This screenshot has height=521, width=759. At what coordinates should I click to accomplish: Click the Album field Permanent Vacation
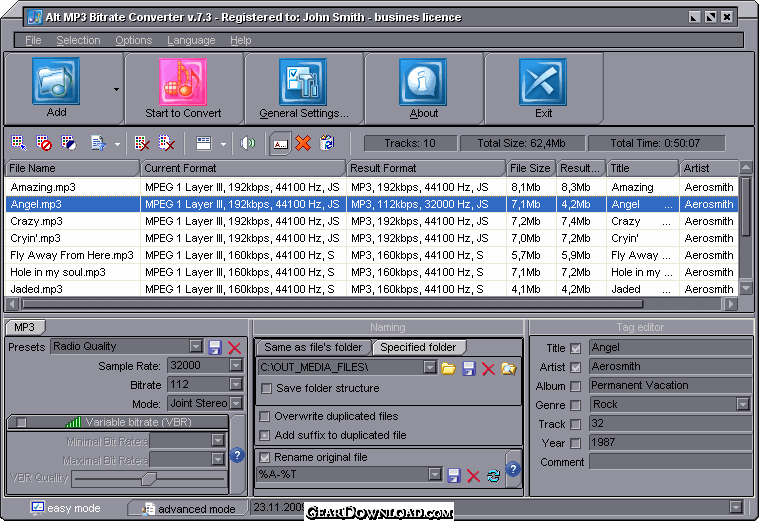click(x=670, y=385)
